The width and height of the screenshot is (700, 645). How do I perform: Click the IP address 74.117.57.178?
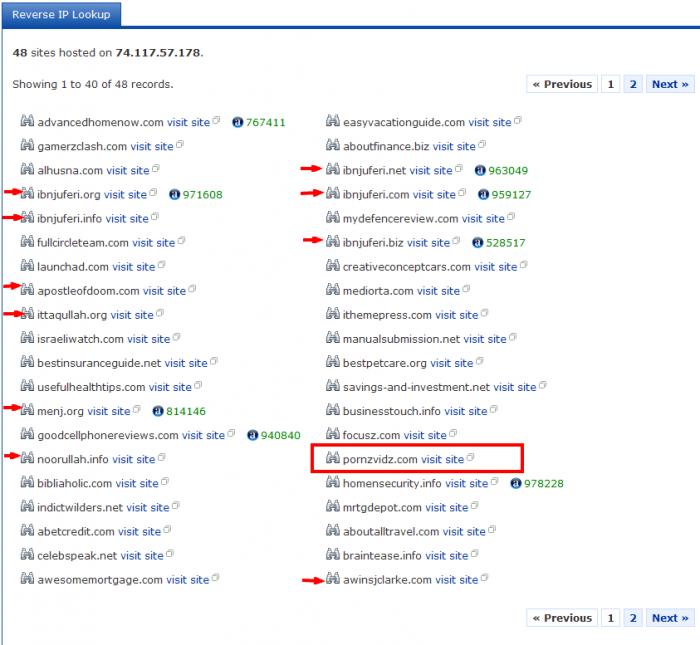[x=158, y=53]
